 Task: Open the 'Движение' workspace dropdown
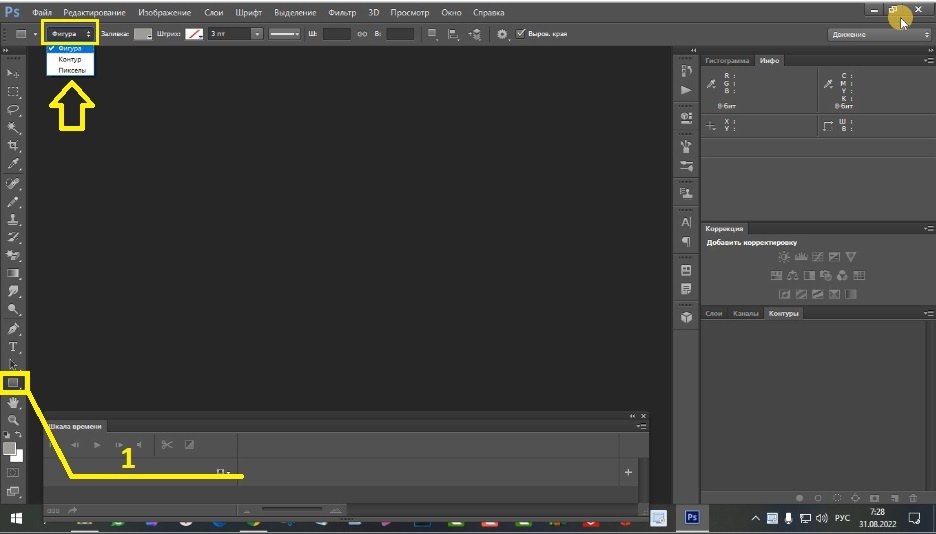tap(879, 35)
